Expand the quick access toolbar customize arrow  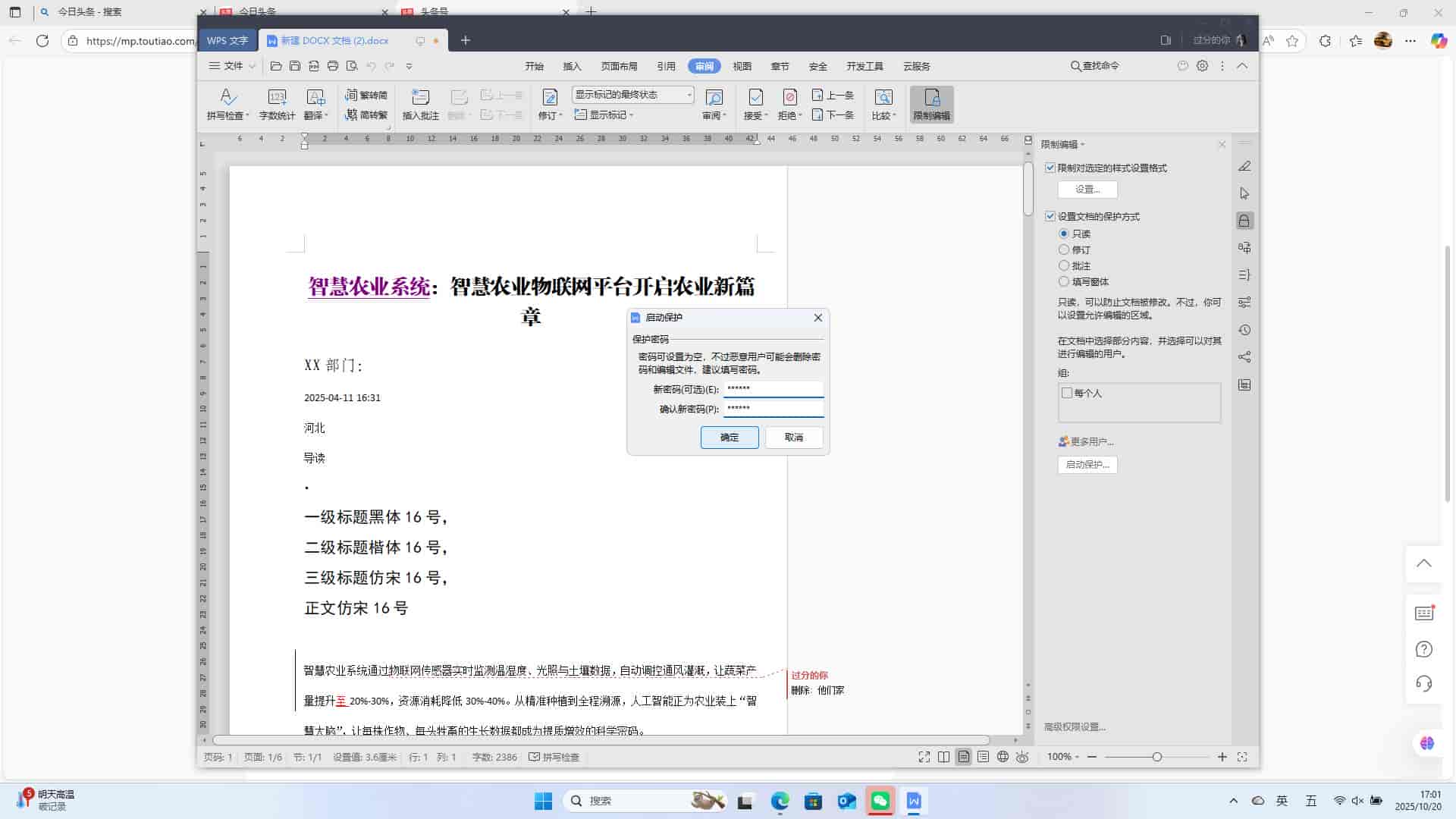coord(409,66)
